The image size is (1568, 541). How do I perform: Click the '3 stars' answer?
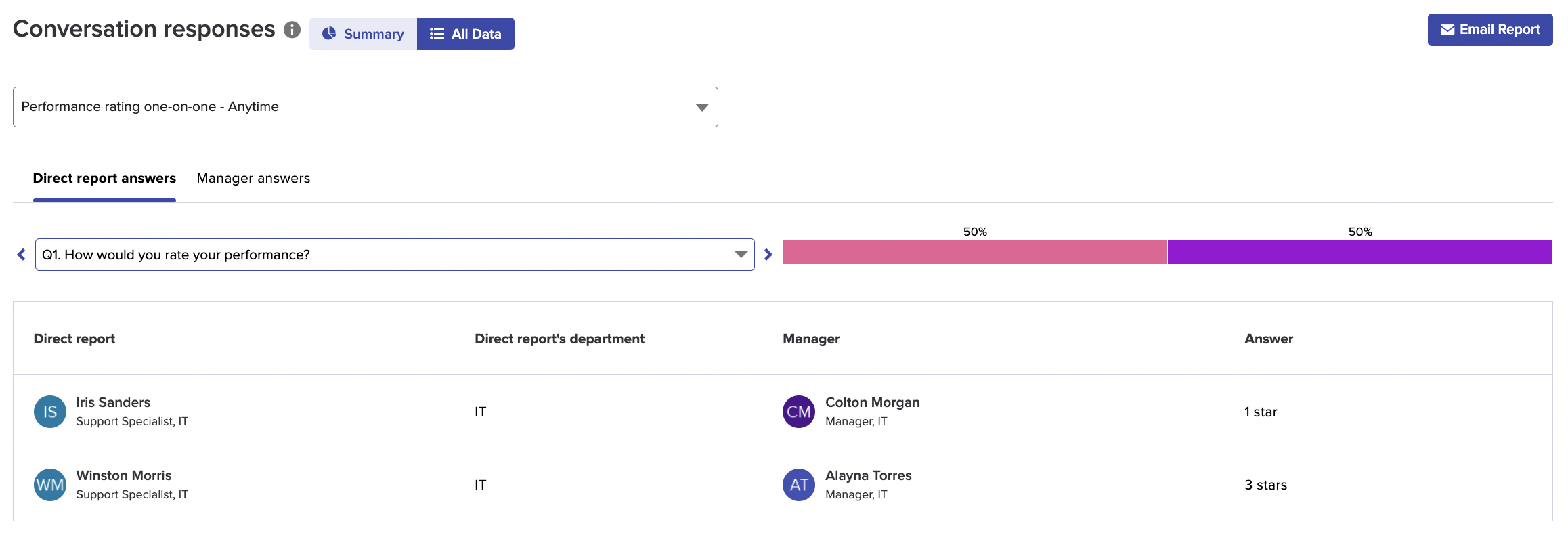point(1266,485)
